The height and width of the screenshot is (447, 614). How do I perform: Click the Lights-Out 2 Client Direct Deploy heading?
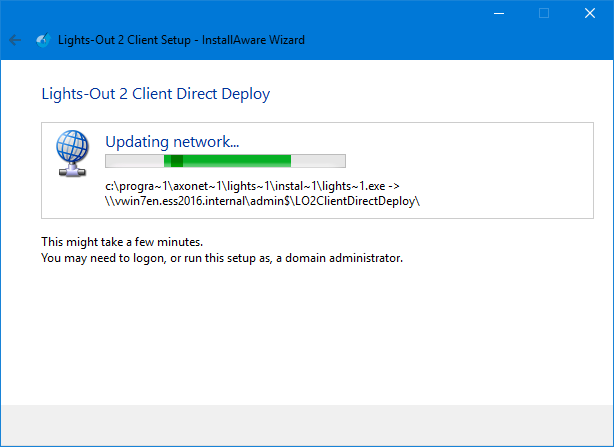[x=156, y=94]
